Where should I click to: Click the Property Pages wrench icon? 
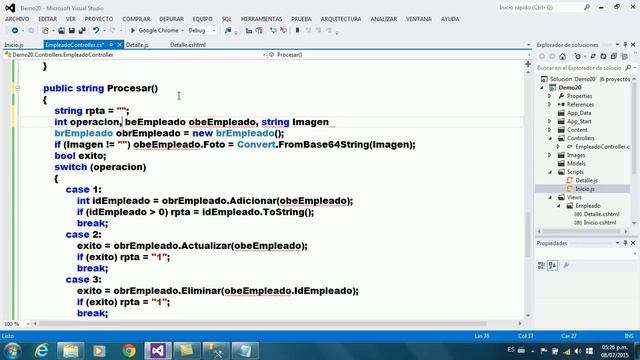point(566,266)
